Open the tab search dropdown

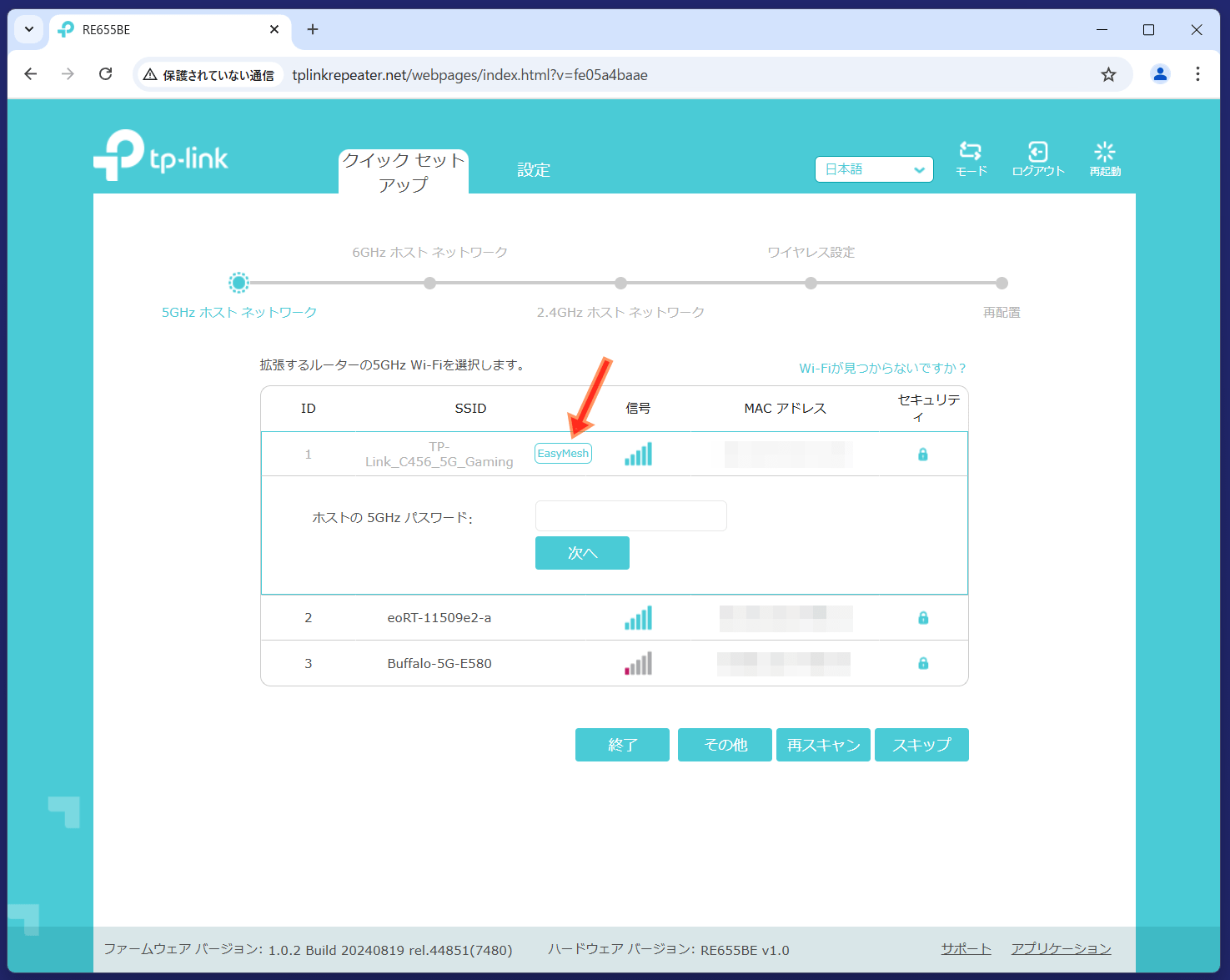[28, 29]
